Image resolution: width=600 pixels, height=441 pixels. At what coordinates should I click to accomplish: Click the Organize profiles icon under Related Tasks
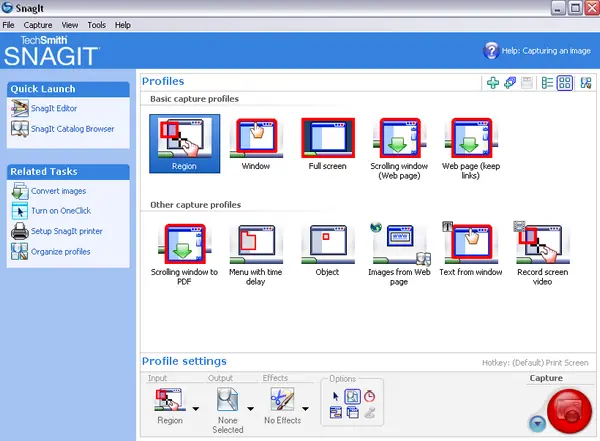[20, 252]
